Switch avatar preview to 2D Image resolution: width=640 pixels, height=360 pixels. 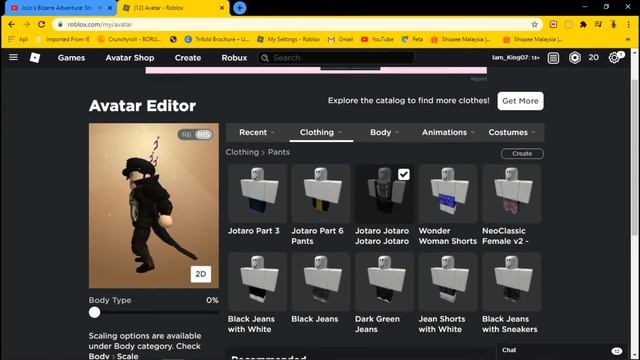point(201,274)
